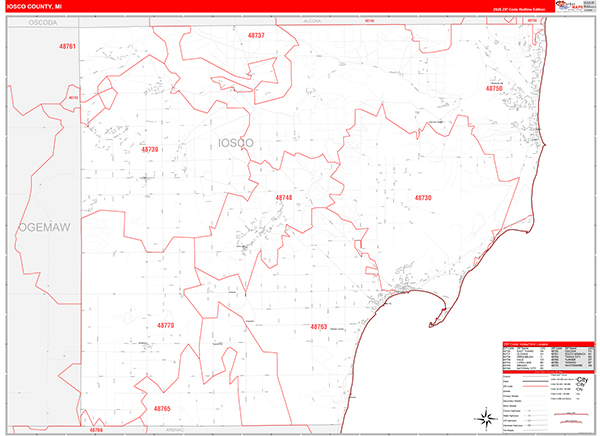The image size is (600, 436).
Task: Select the ZIP code label 48739
Action: 150,149
